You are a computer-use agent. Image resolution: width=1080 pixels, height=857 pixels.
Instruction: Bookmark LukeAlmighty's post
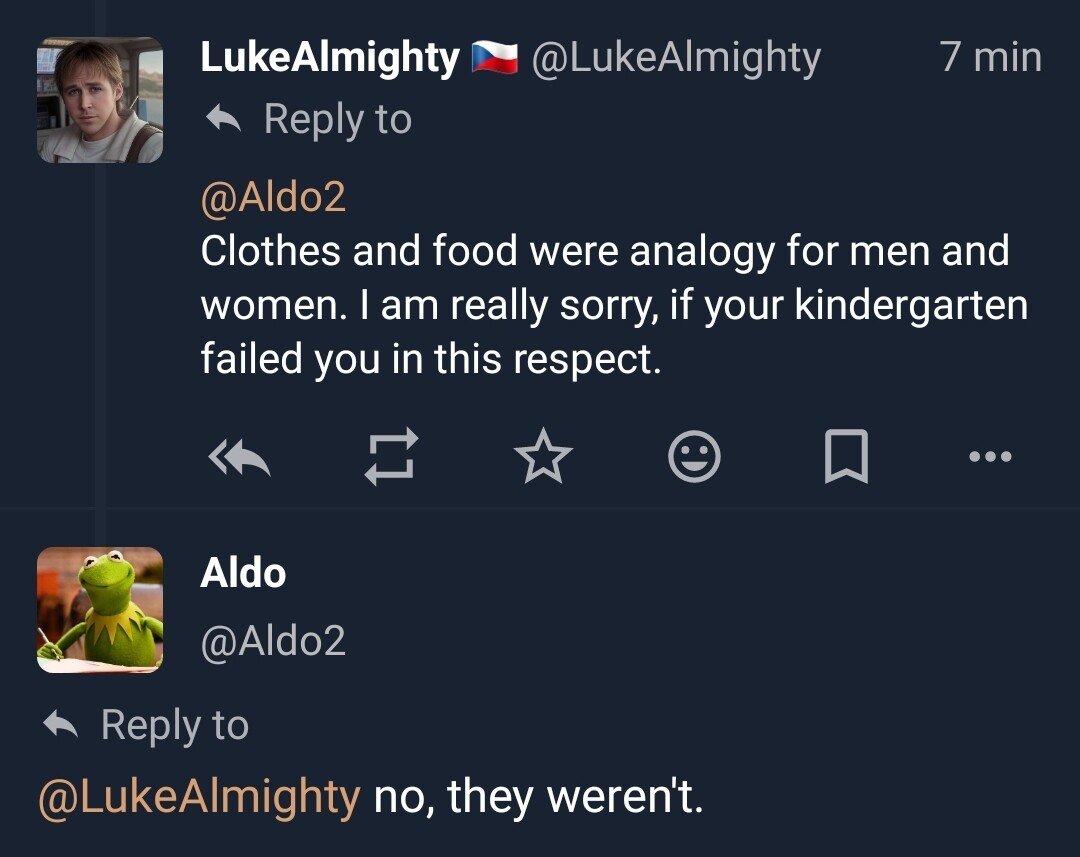point(846,458)
